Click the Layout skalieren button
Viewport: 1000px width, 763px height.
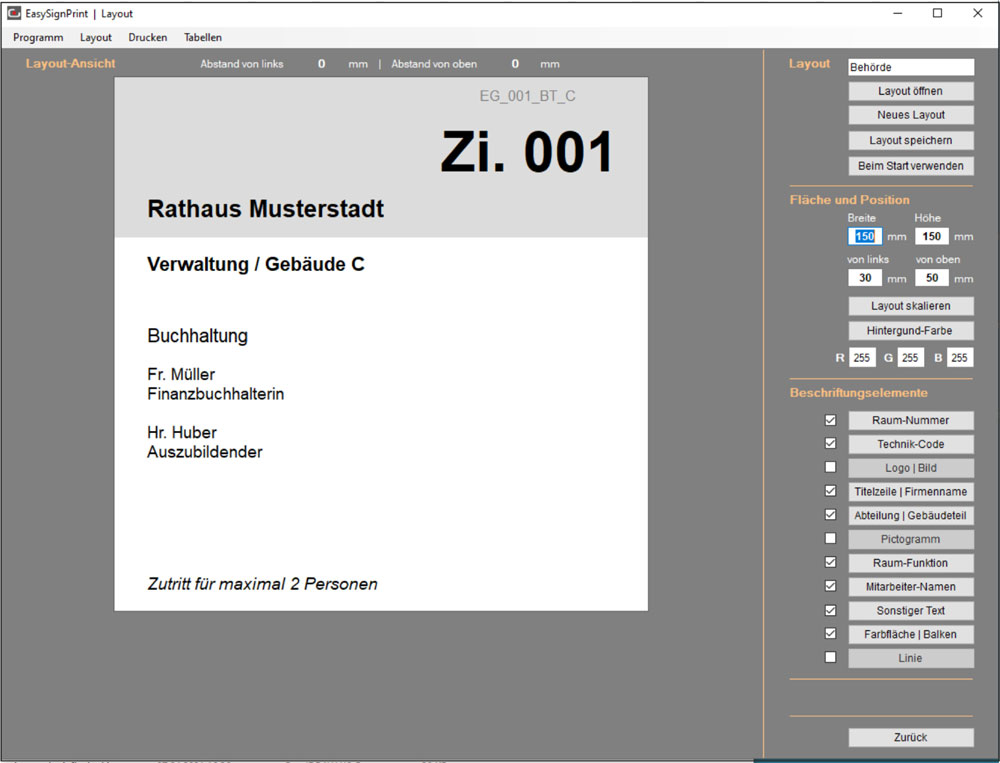(x=910, y=306)
